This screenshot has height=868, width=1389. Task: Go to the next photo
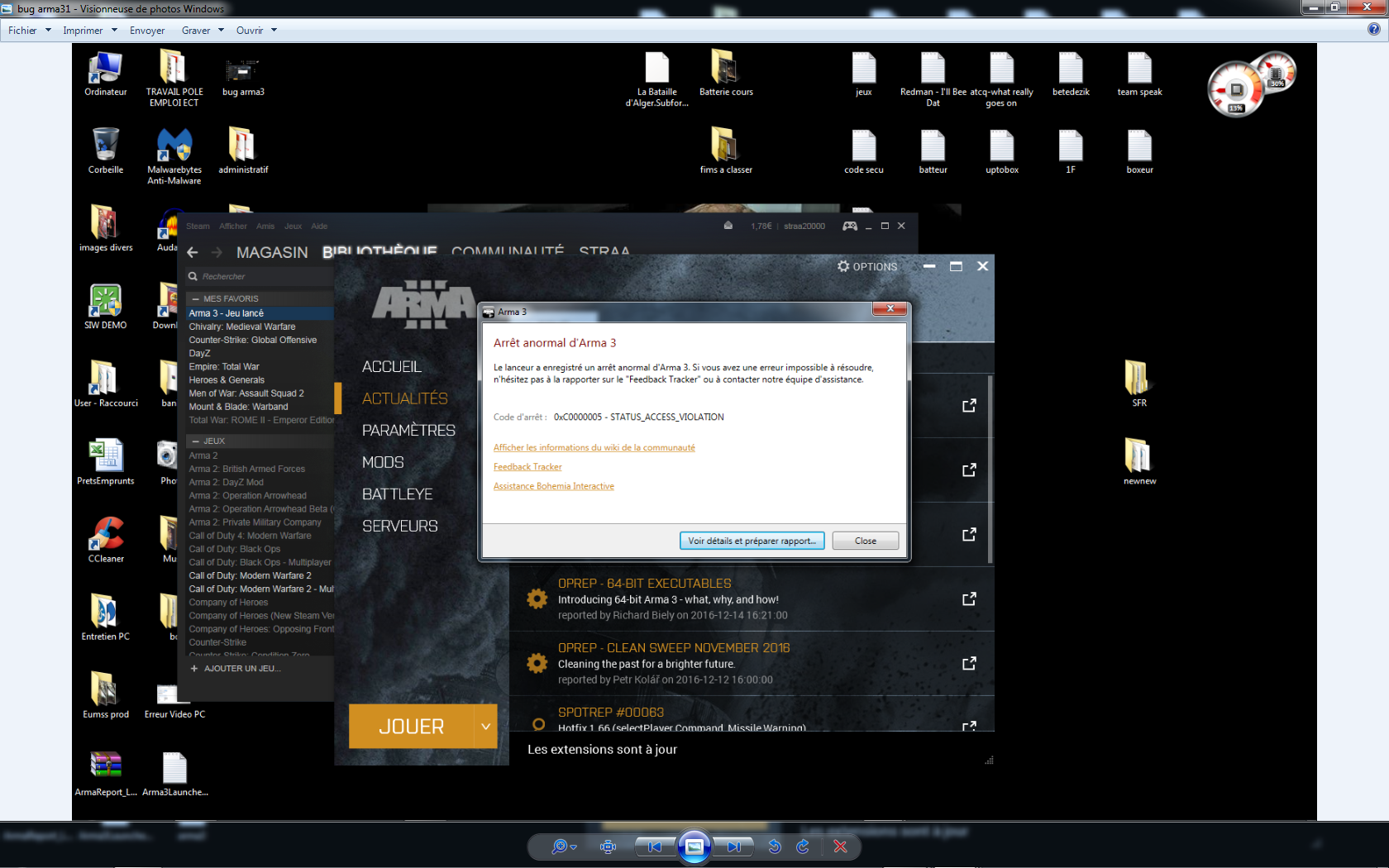point(734,847)
